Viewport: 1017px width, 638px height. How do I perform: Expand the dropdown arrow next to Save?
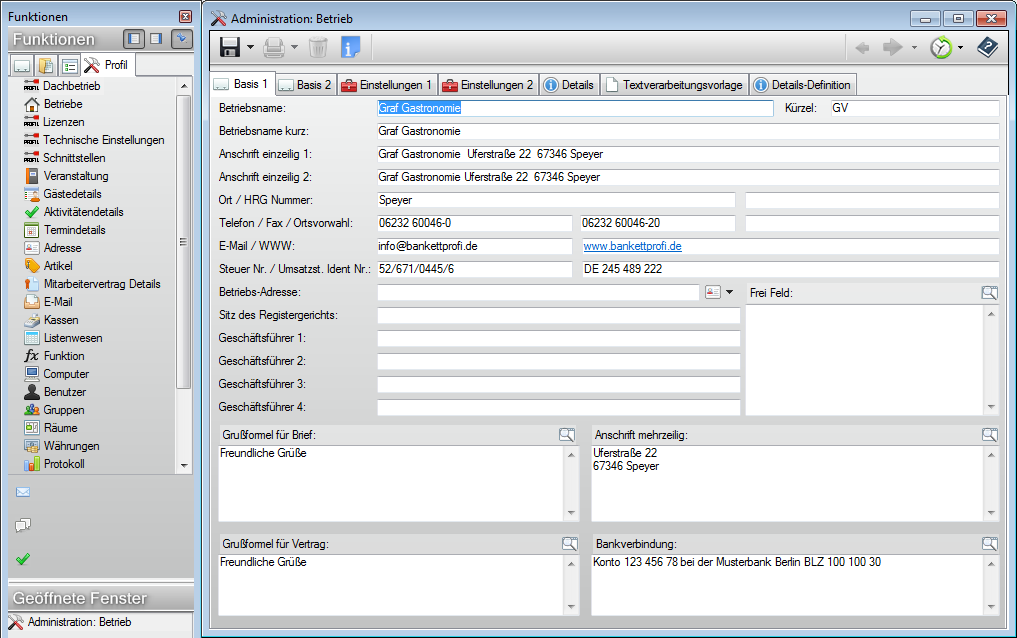[x=250, y=47]
